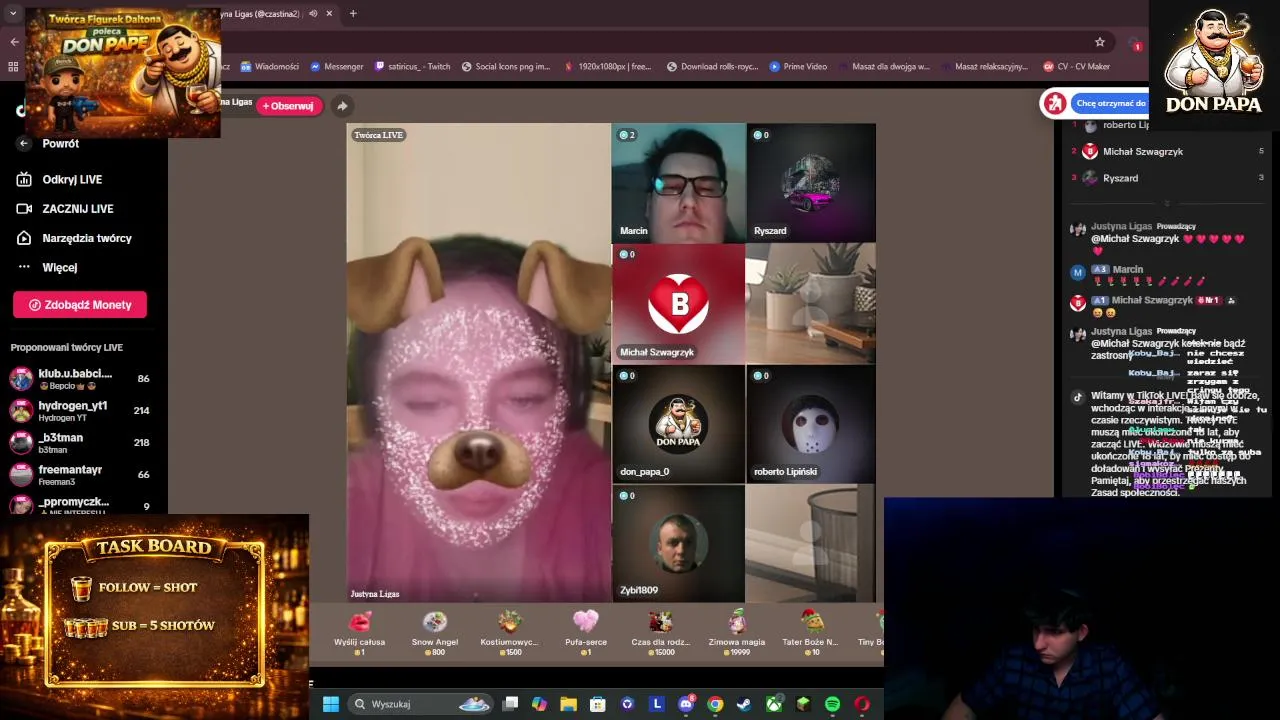Open Minecraft from the taskbar
The width and height of the screenshot is (1280, 720).
(803, 704)
